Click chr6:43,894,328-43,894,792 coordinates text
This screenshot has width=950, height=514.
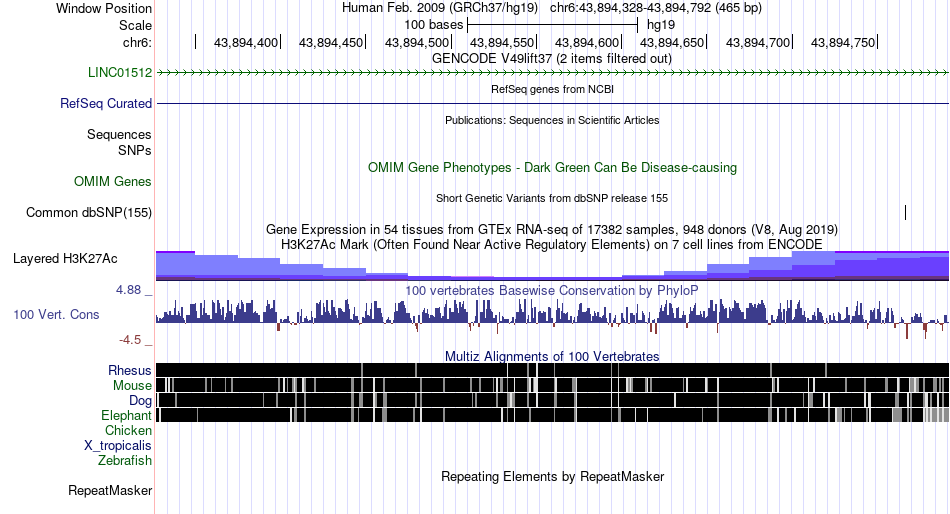pos(656,8)
